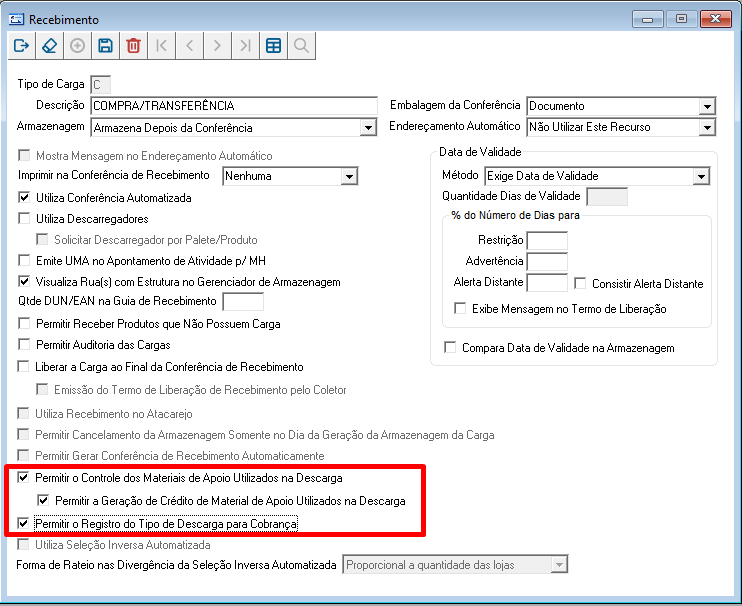Toggle Permitir a Geração de Crédito de Material

point(43,500)
